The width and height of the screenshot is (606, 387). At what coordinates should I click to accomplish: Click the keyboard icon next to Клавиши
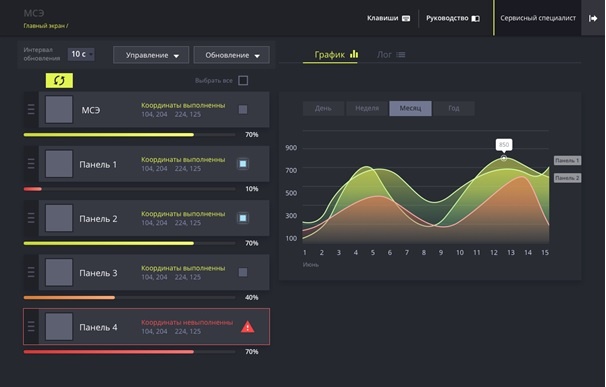click(406, 18)
